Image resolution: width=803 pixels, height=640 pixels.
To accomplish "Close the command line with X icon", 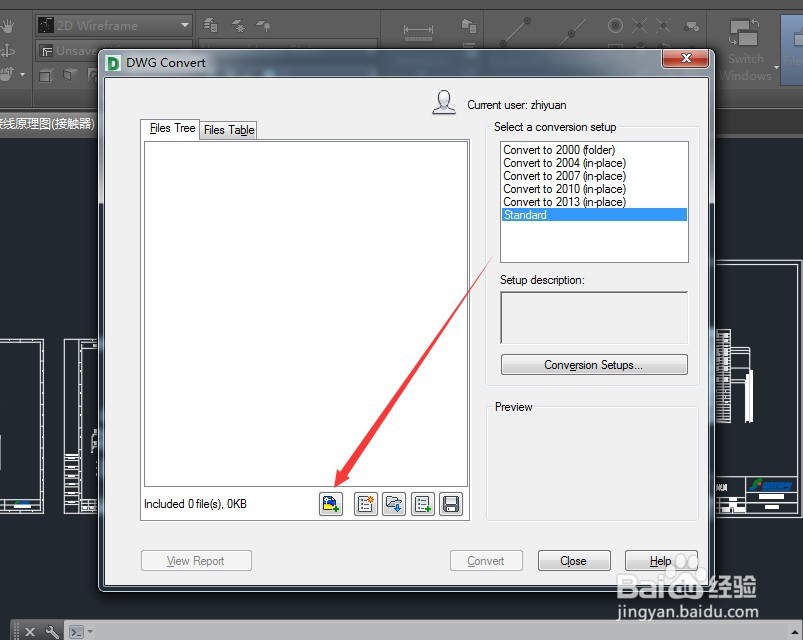I will click(x=30, y=632).
